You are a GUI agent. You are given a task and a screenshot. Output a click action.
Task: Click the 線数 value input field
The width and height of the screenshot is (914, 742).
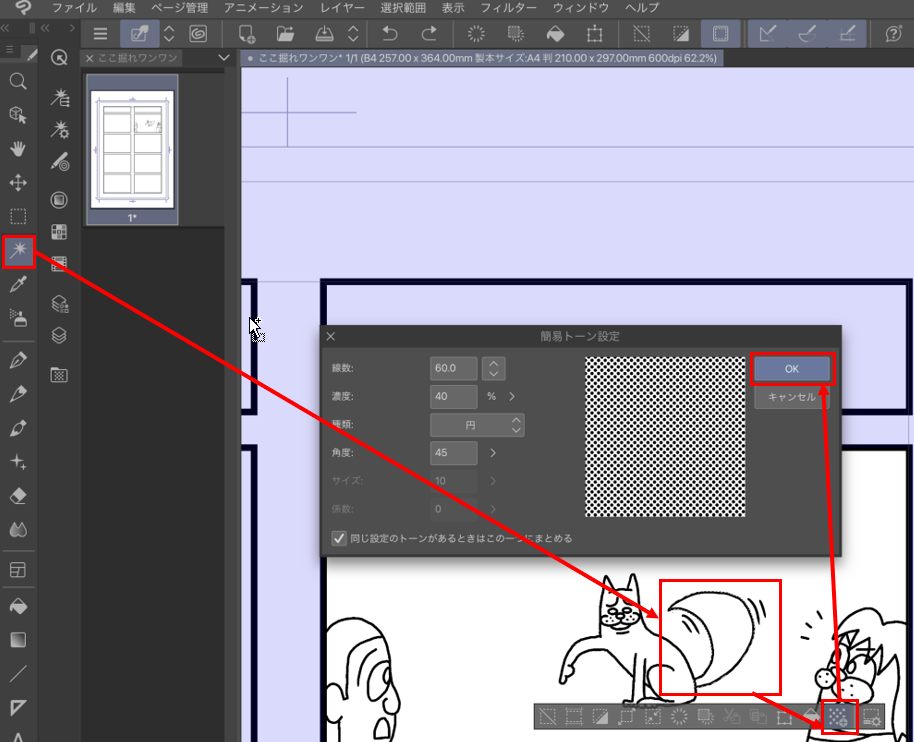pyautogui.click(x=453, y=368)
